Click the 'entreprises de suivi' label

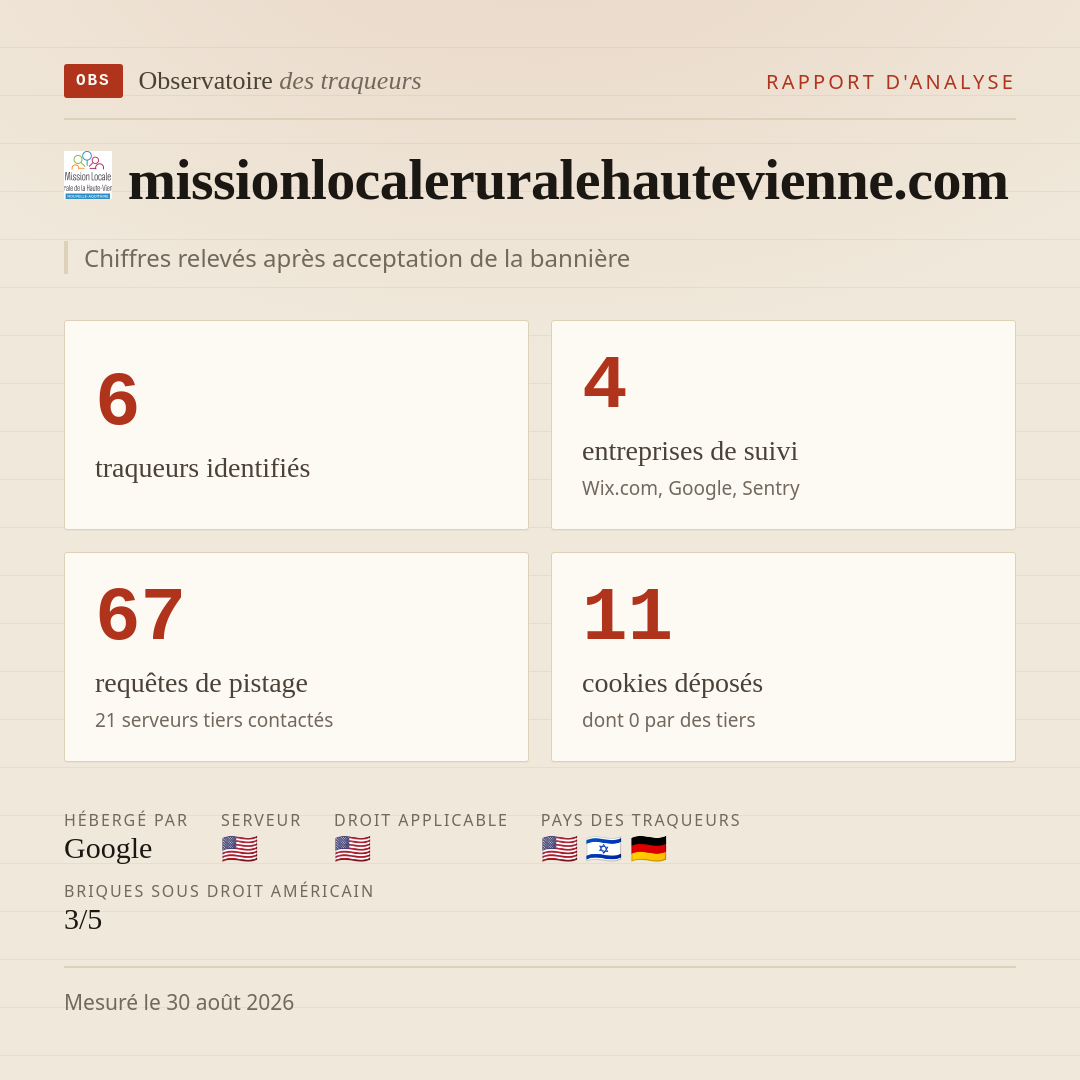tap(689, 451)
